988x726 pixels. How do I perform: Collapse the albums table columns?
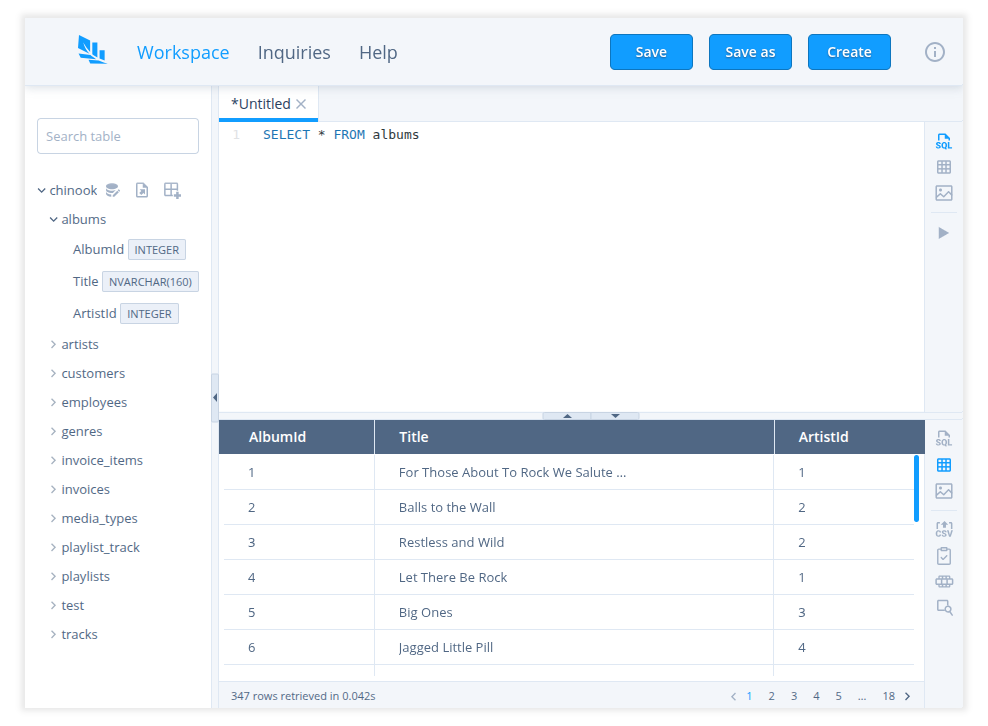[x=53, y=218]
